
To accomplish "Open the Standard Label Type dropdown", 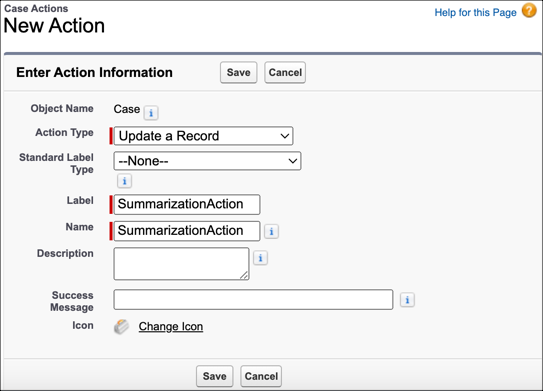I will [x=207, y=161].
